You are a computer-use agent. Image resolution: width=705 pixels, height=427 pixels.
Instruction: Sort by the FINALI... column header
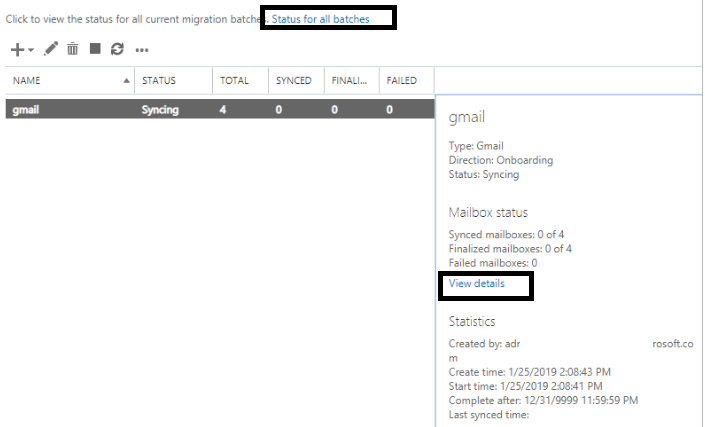(352, 80)
